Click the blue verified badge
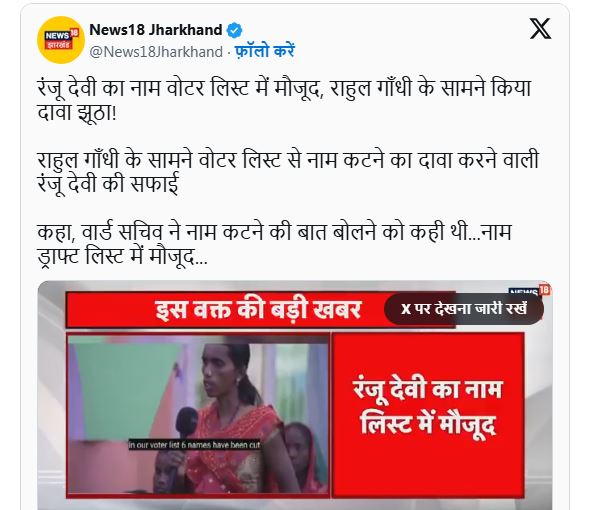The image size is (612, 510). point(234,30)
